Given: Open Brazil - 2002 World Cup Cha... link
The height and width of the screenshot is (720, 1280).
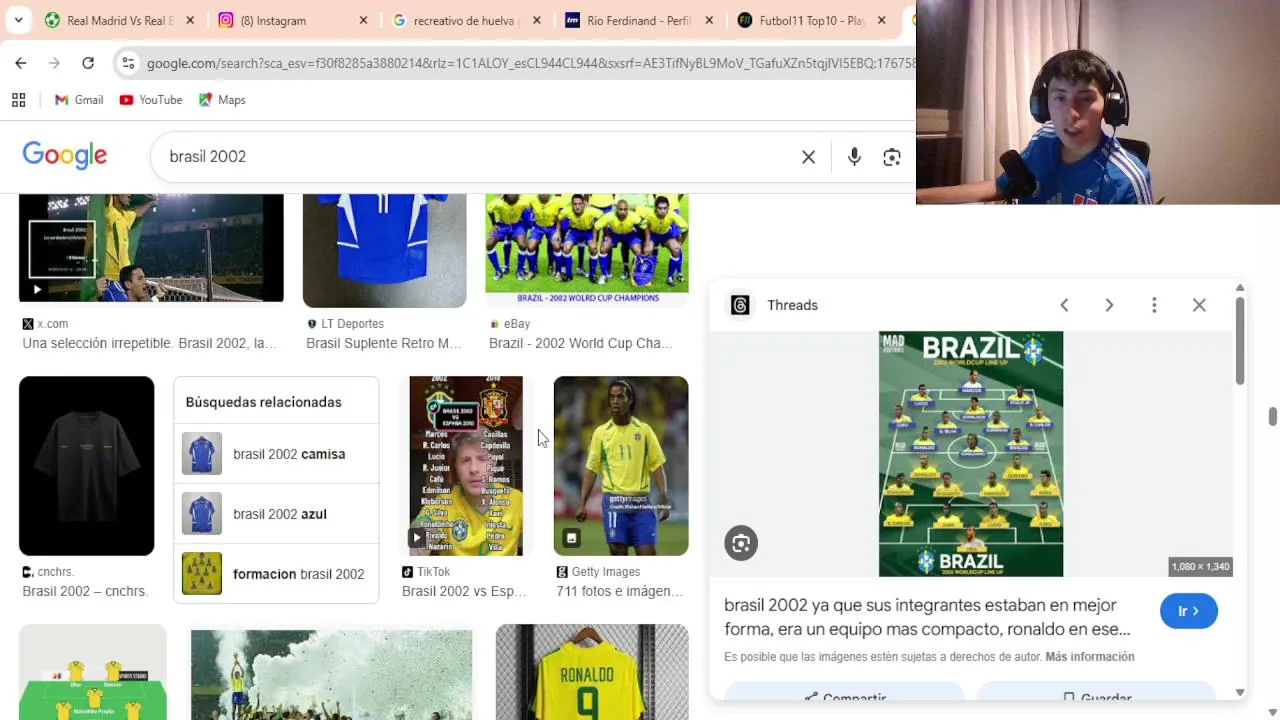Looking at the screenshot, I should point(581,343).
